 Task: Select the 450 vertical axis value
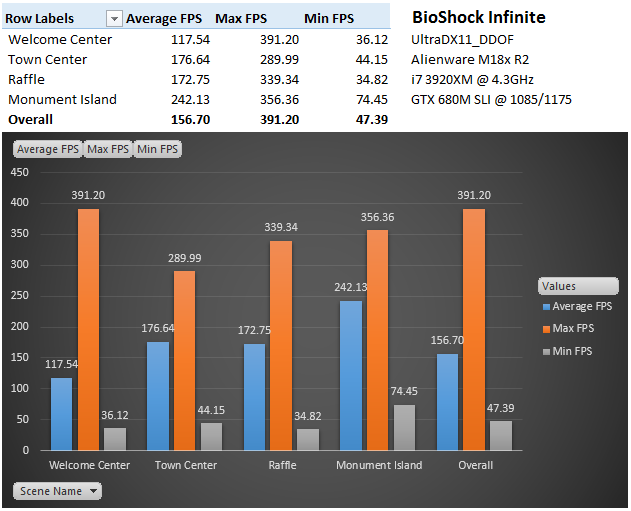pyautogui.click(x=19, y=172)
